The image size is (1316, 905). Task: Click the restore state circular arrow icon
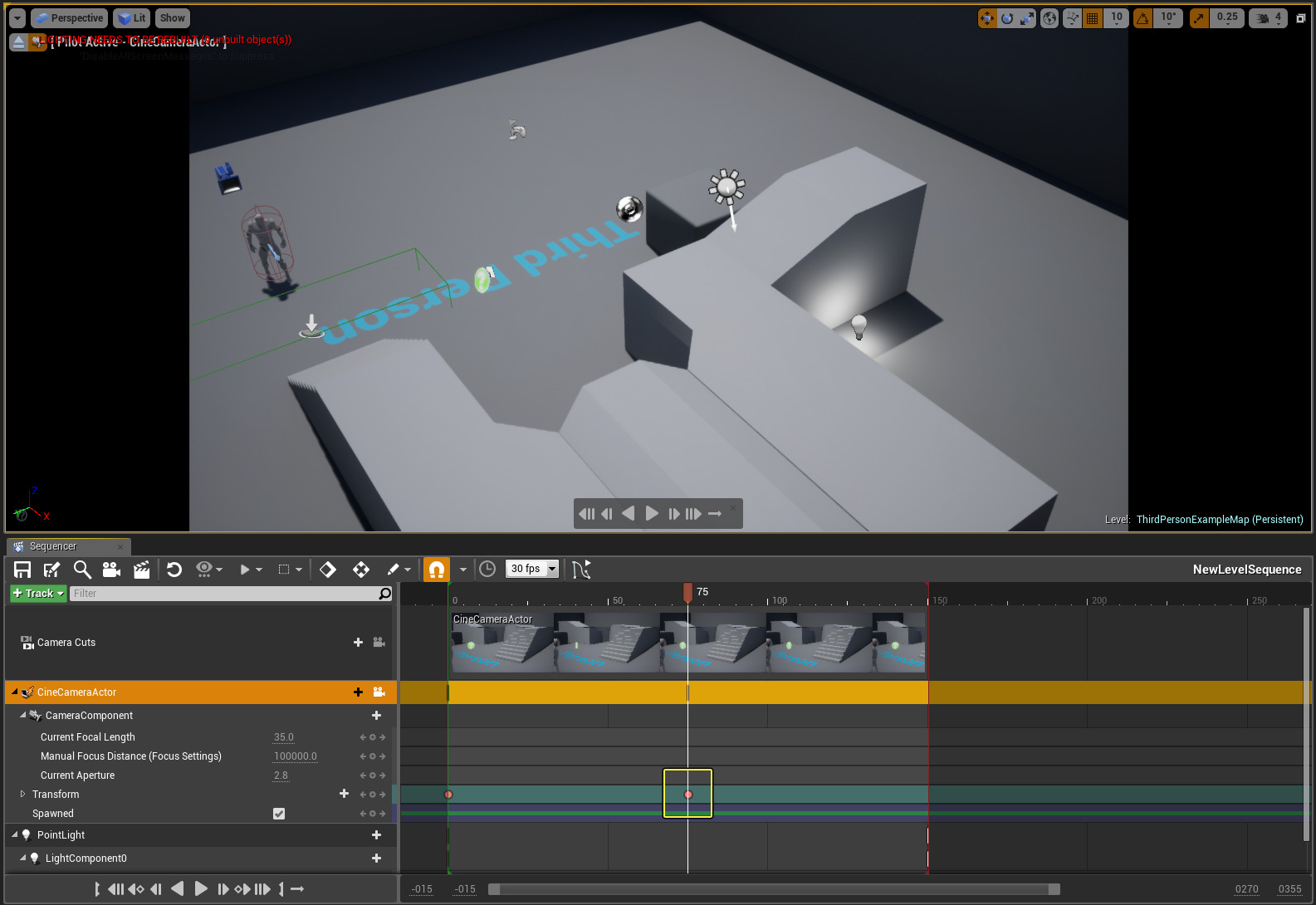(174, 570)
